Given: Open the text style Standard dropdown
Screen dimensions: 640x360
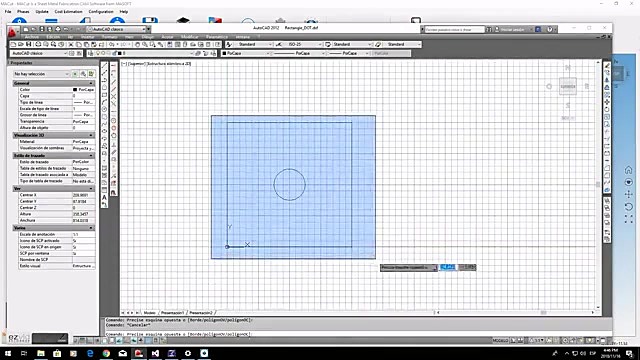Looking at the screenshot, I should click(253, 44).
